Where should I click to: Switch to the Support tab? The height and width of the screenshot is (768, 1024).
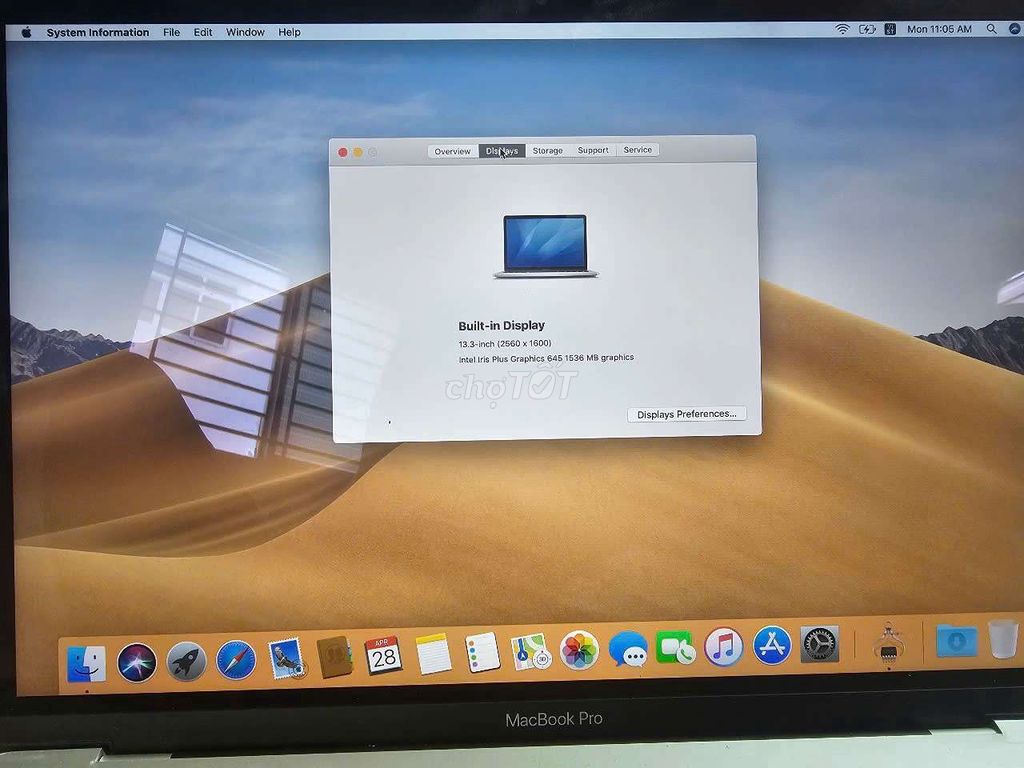tap(593, 150)
